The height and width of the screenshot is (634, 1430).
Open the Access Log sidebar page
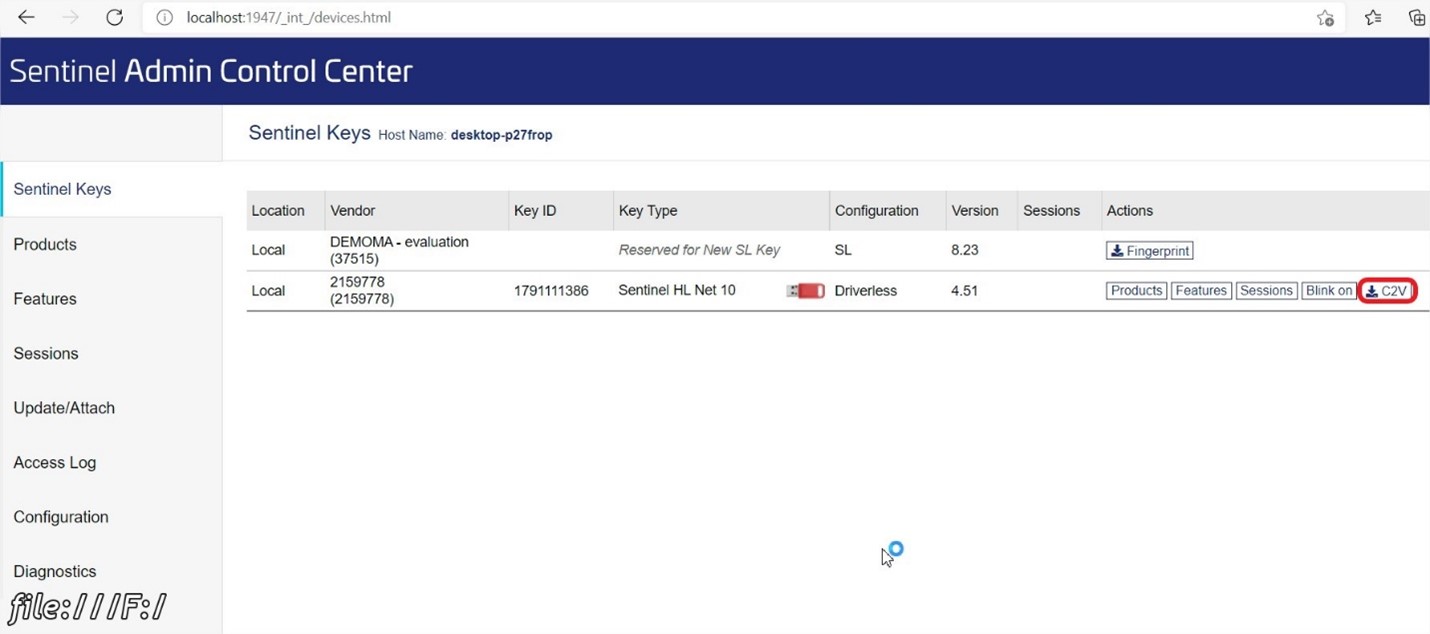(x=55, y=462)
